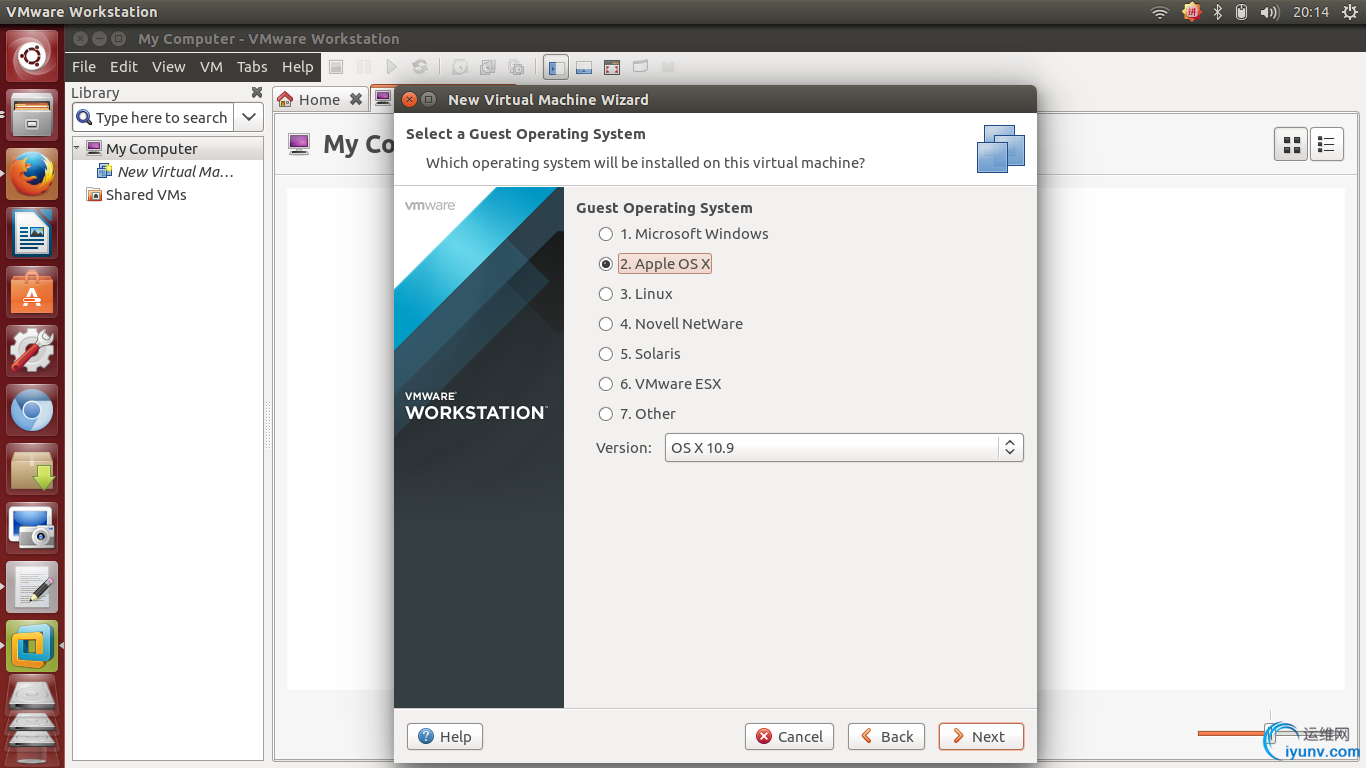
Task: Choose Linux as guest operating system
Action: coord(635,294)
